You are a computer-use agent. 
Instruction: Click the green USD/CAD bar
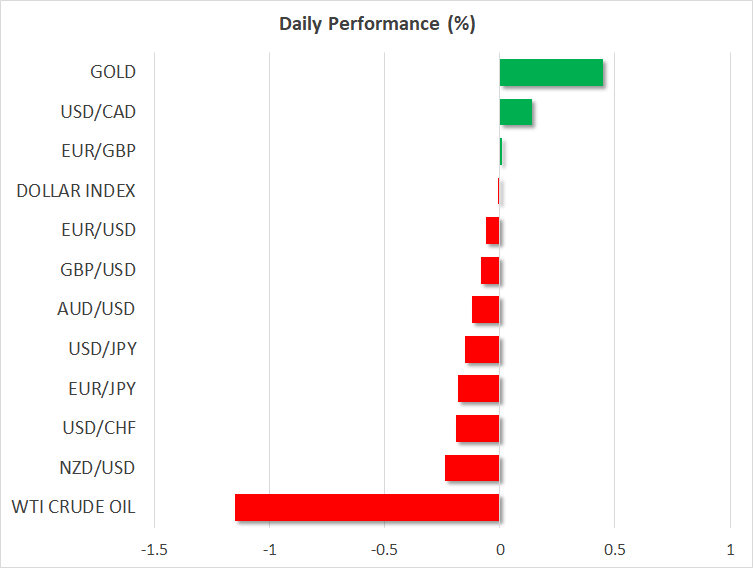click(x=516, y=112)
